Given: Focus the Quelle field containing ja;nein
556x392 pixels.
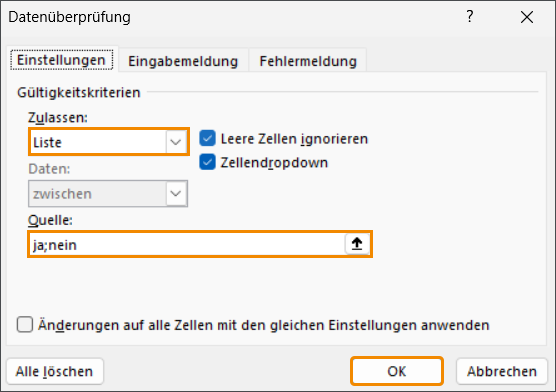Looking at the screenshot, I should [187, 244].
